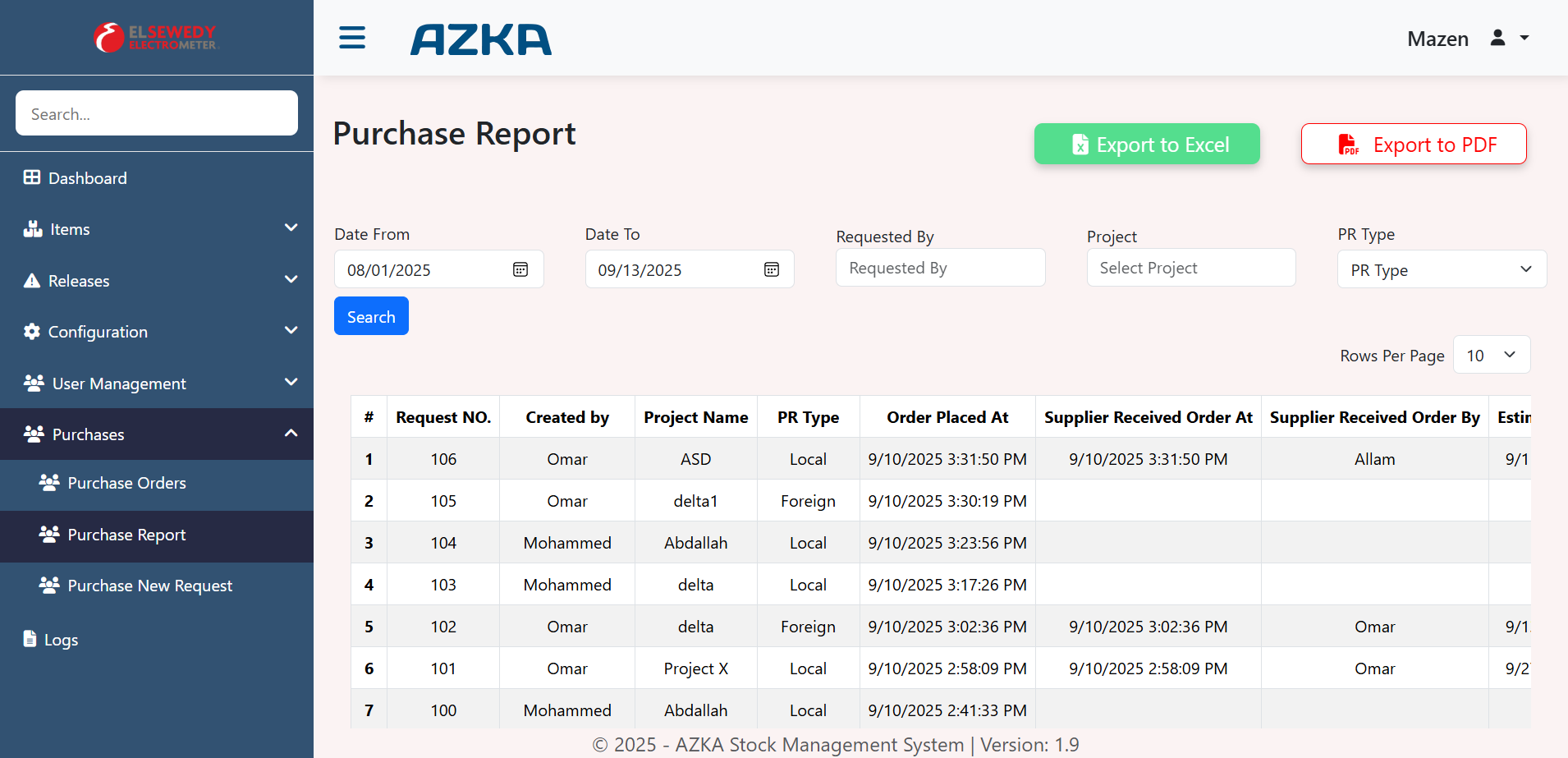Click the Export to Excel button
This screenshot has width=1568, height=758.
pos(1146,145)
